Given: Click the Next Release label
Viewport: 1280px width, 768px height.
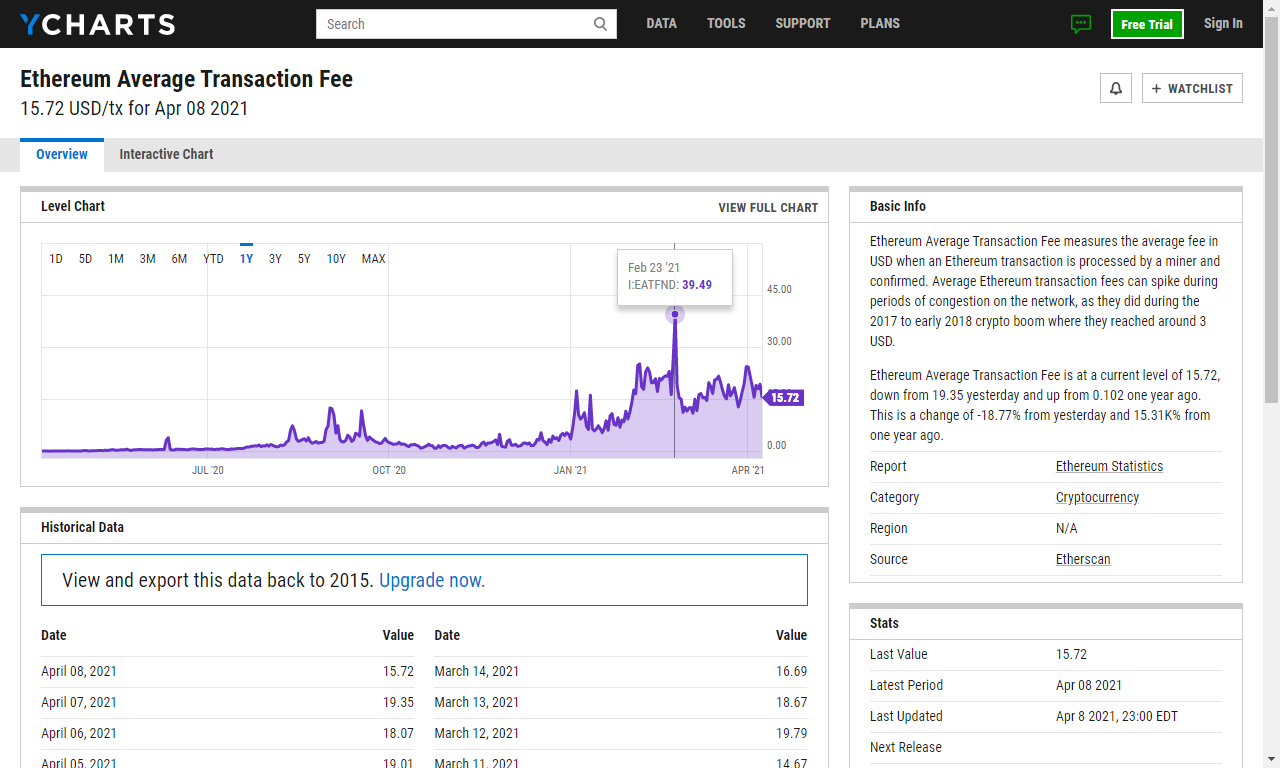Looking at the screenshot, I should coord(906,748).
